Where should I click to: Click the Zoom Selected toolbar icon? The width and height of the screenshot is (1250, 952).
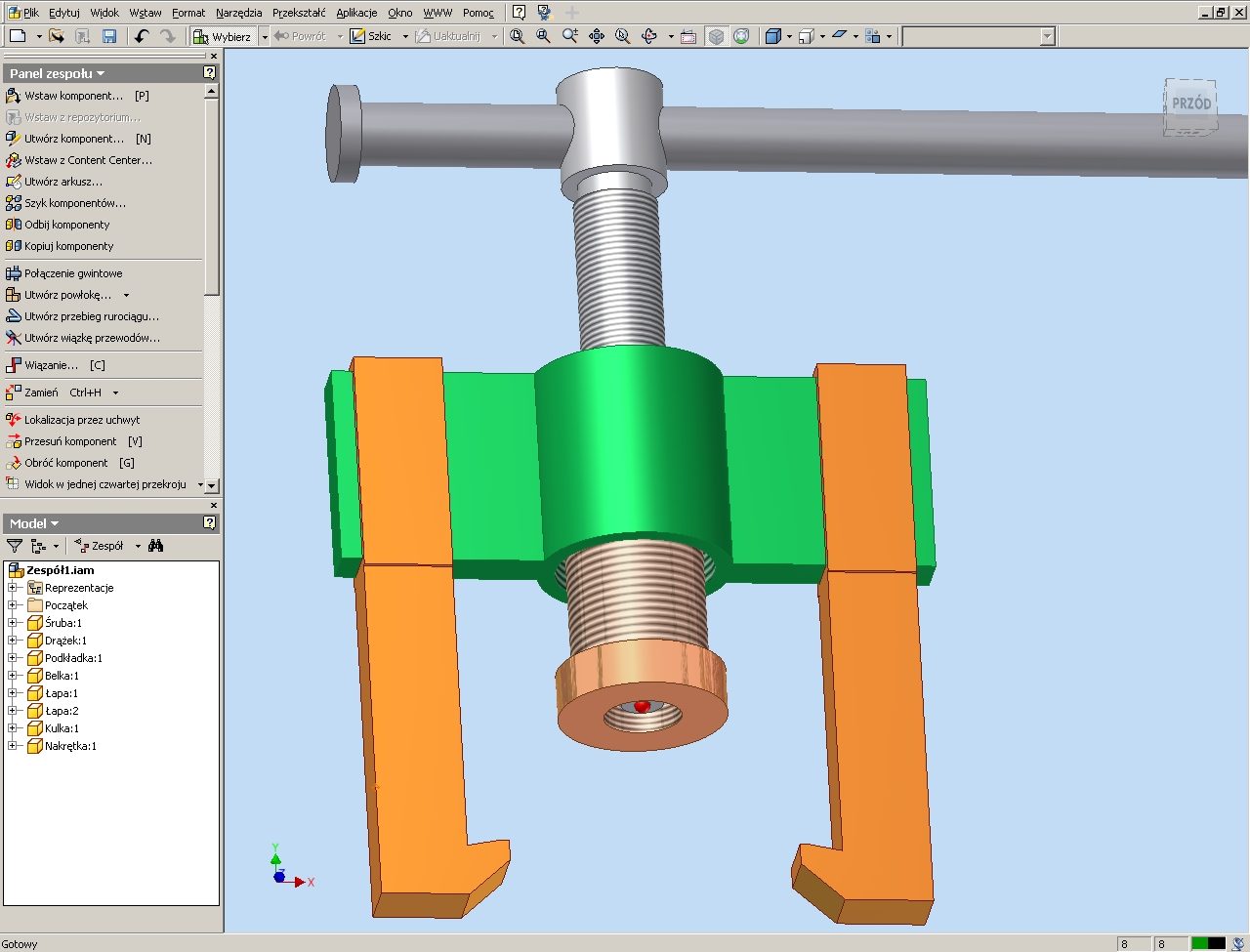pos(623,36)
